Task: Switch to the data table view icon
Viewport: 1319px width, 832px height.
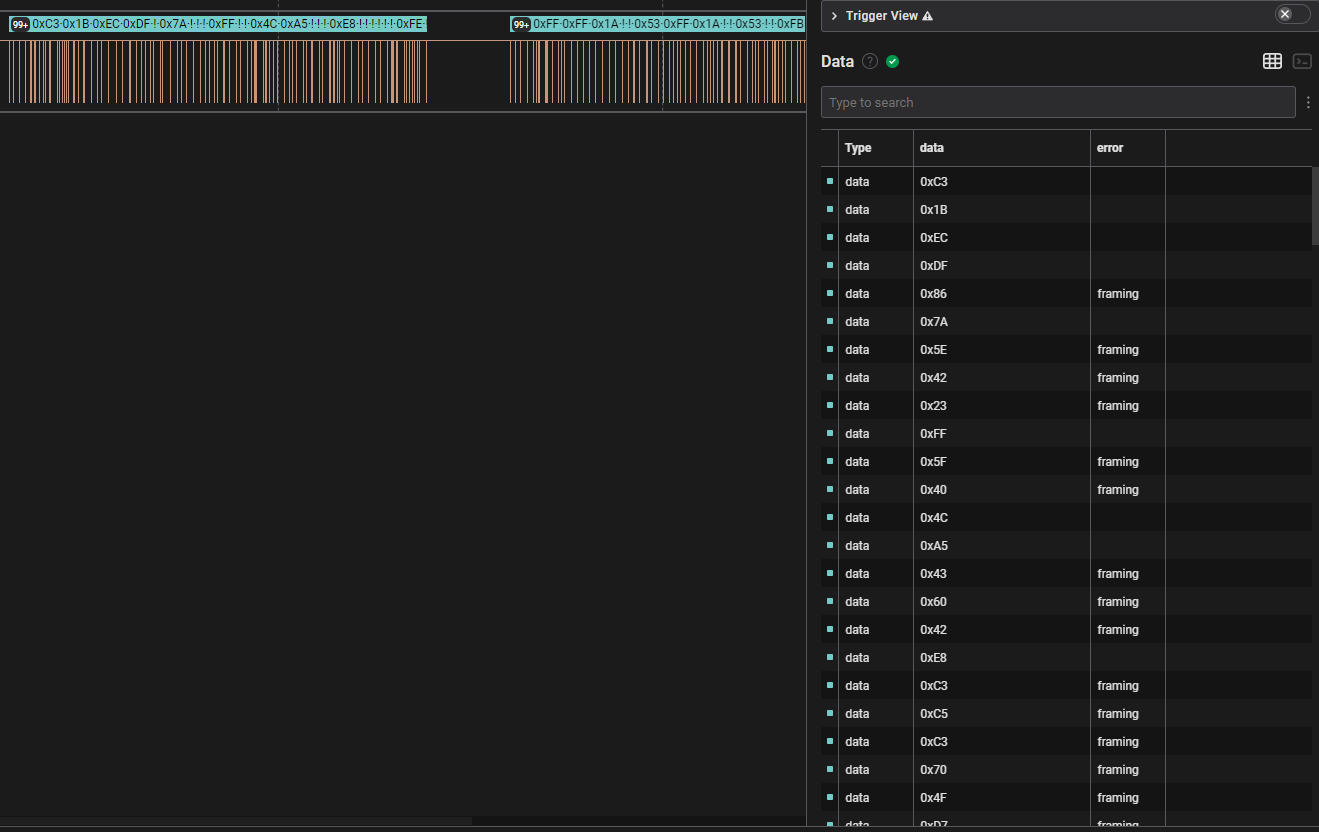Action: [x=1272, y=61]
